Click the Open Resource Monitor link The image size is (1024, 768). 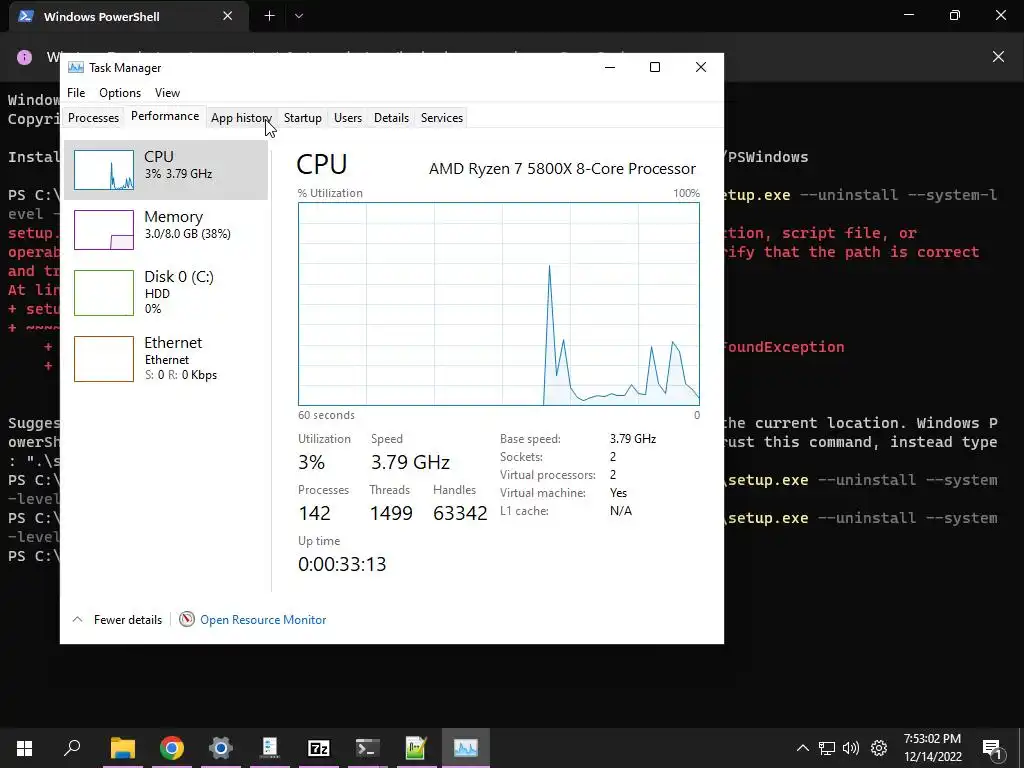coord(263,620)
